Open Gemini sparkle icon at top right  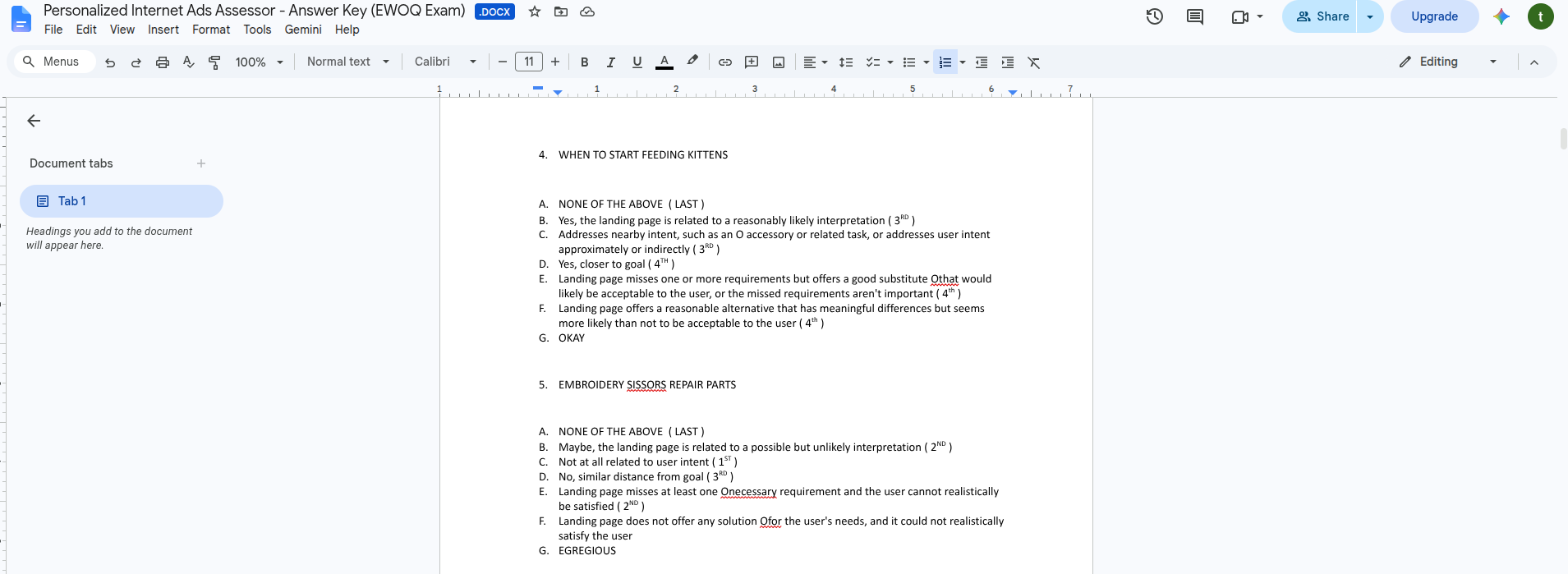1501,16
